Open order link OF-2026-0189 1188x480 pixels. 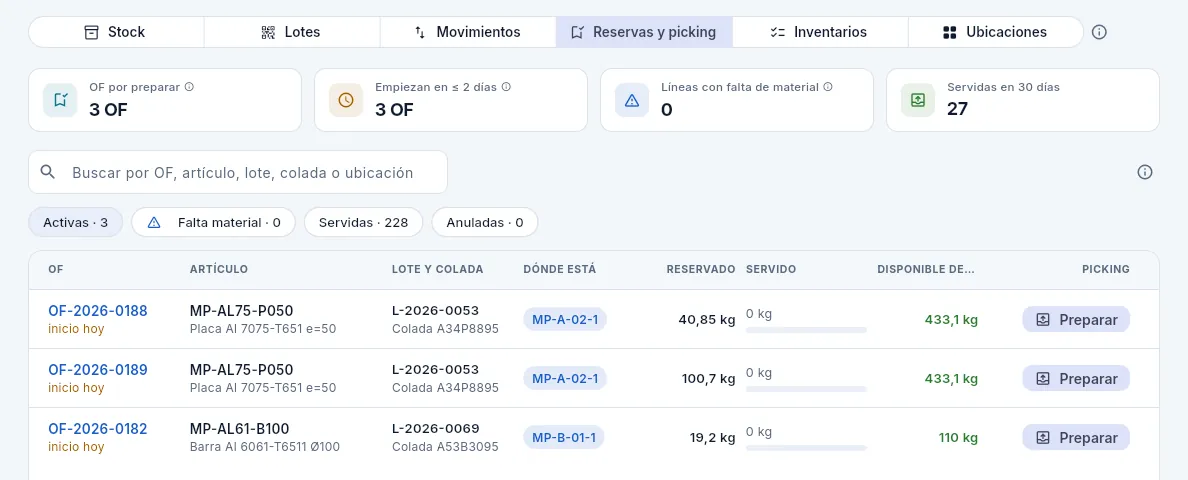(98, 369)
